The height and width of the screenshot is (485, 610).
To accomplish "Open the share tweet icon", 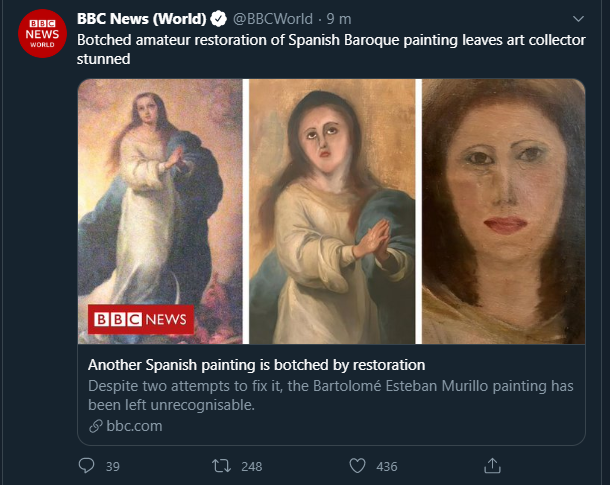I will pos(491,465).
